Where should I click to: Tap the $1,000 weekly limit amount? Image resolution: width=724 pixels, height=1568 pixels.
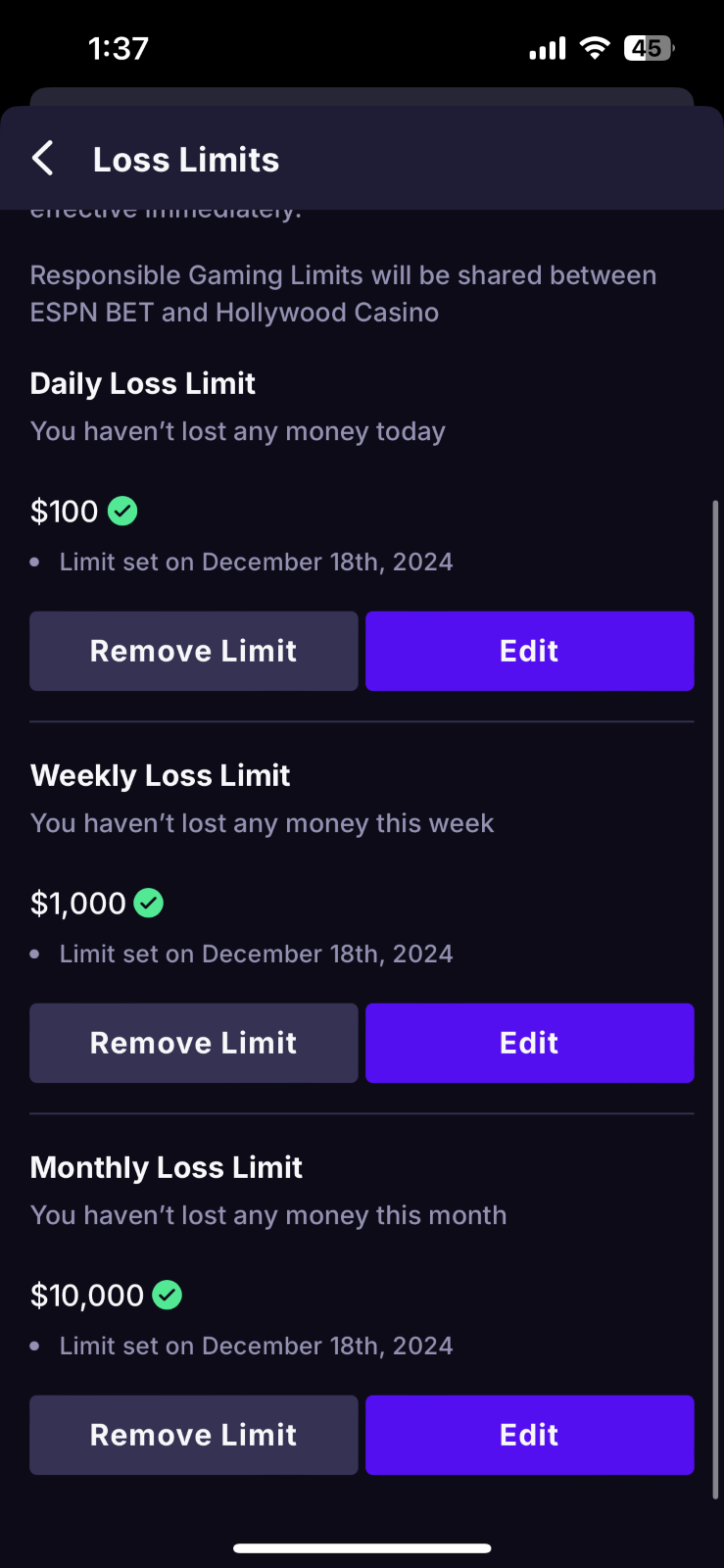click(78, 904)
